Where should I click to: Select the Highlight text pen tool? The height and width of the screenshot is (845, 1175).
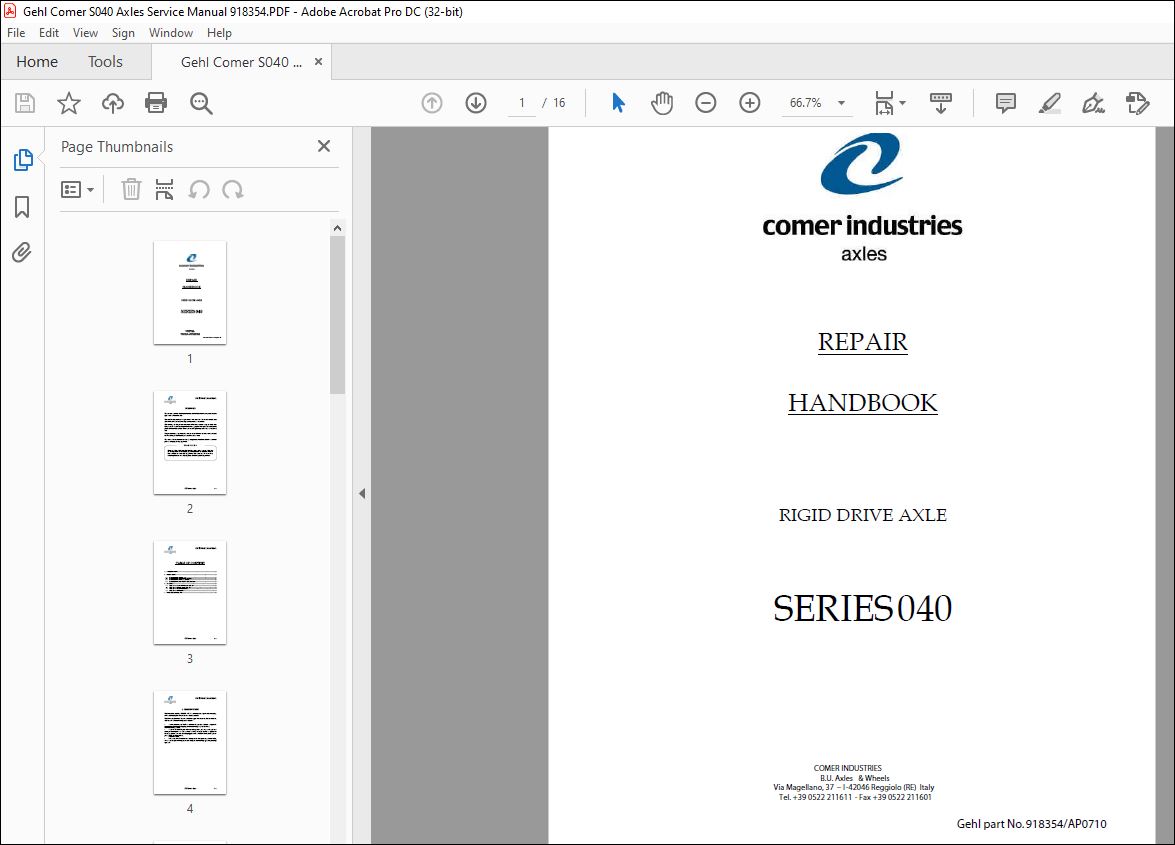pos(1049,103)
